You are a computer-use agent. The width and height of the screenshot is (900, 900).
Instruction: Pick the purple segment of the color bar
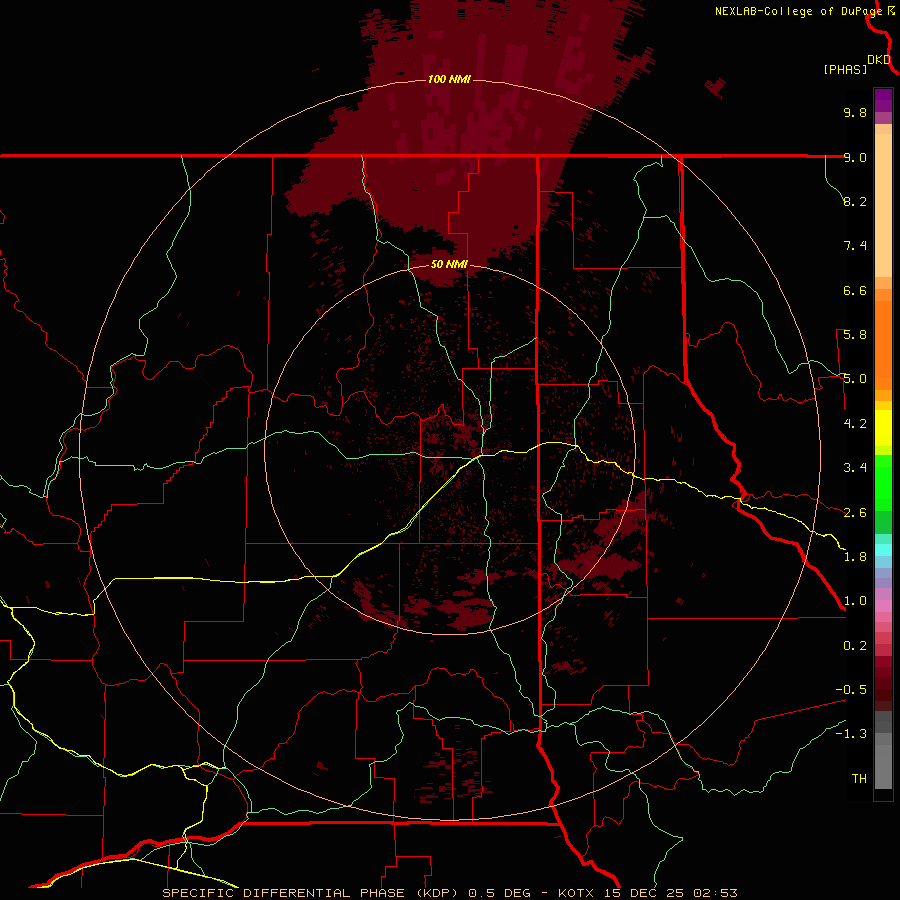click(x=883, y=100)
